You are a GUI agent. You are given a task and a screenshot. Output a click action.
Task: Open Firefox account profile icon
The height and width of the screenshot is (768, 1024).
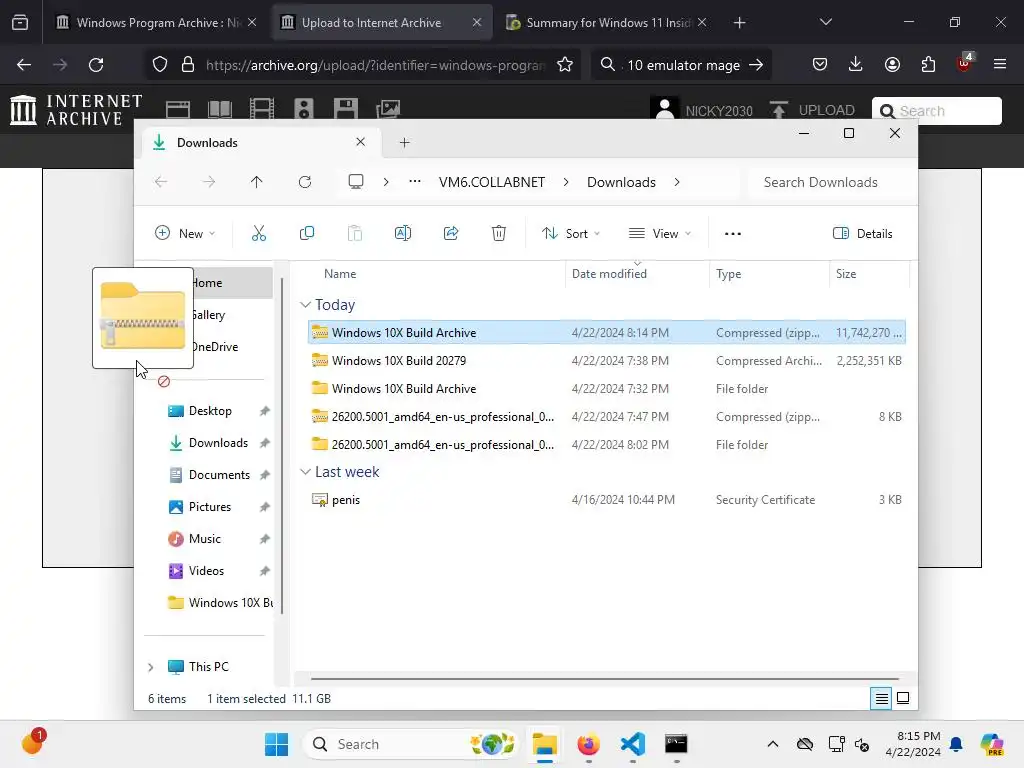pos(892,65)
